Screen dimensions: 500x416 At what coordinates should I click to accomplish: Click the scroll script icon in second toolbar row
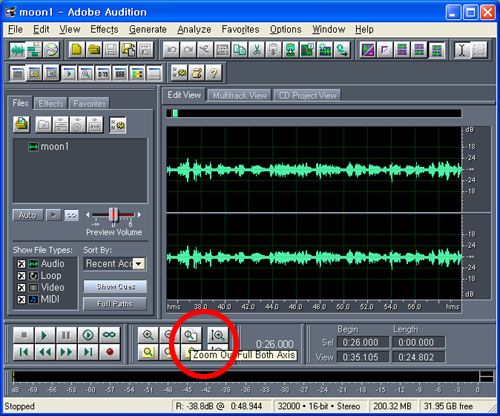click(x=197, y=73)
